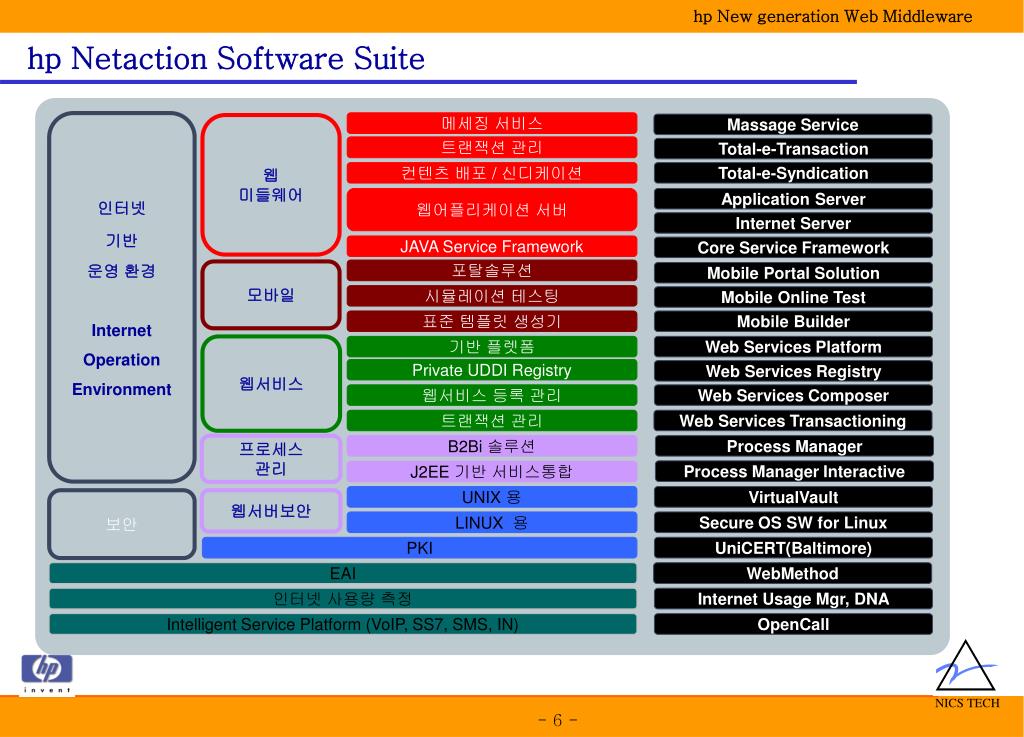Click the blue "LINUX 용" bar
The width and height of the screenshot is (1024, 737).
click(492, 522)
